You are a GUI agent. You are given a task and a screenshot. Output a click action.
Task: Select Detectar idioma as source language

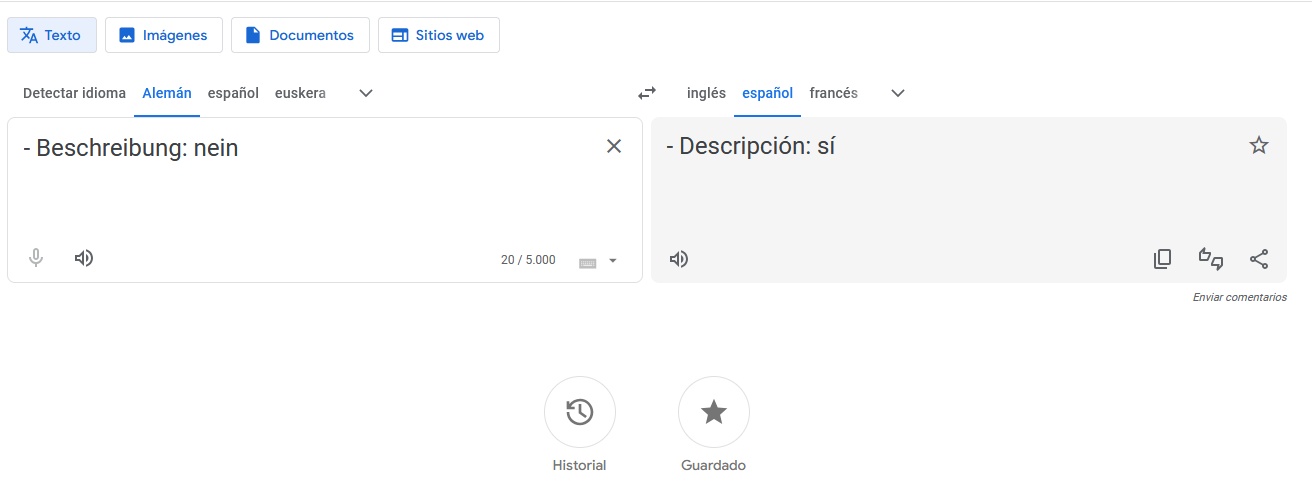click(75, 93)
